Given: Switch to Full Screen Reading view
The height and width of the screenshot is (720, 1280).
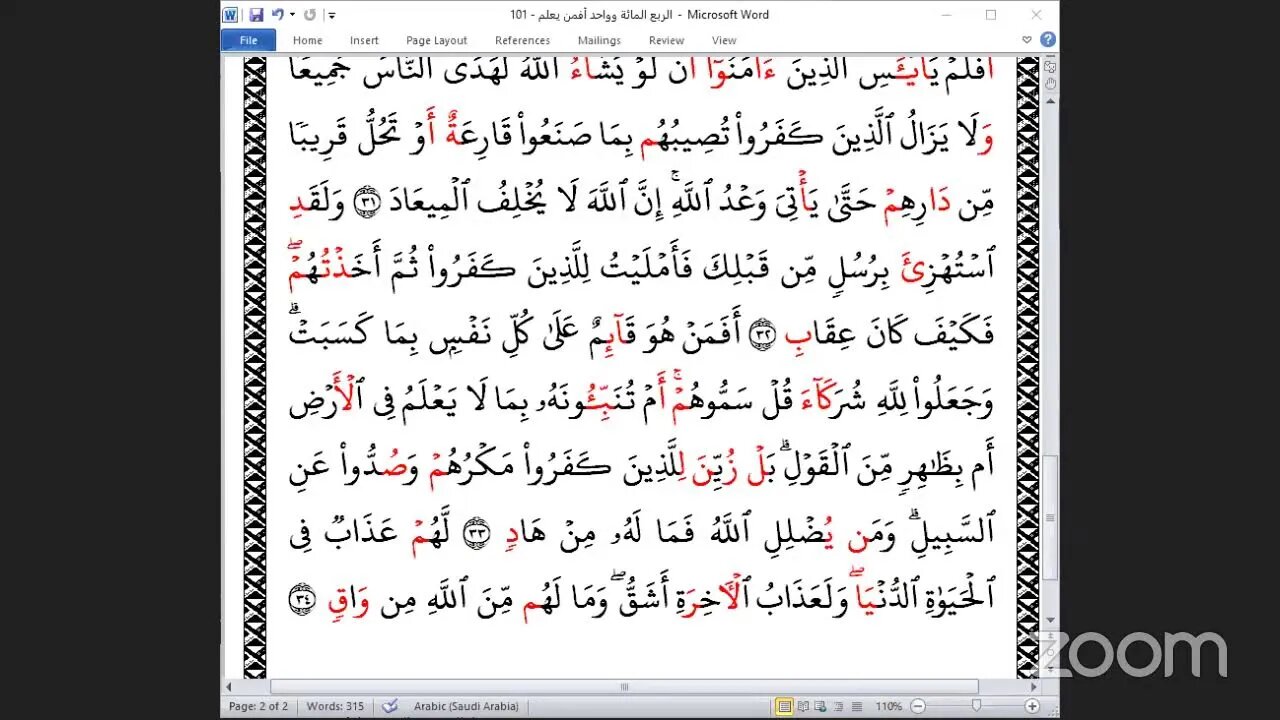Looking at the screenshot, I should pyautogui.click(x=804, y=706).
